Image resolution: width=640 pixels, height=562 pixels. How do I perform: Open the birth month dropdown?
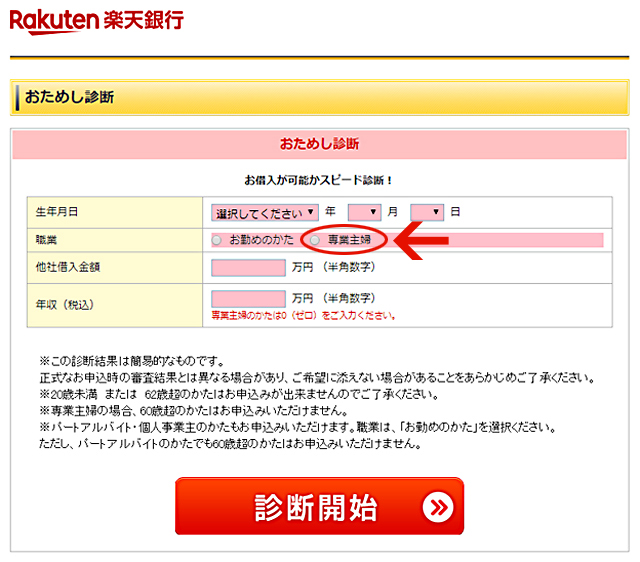364,212
